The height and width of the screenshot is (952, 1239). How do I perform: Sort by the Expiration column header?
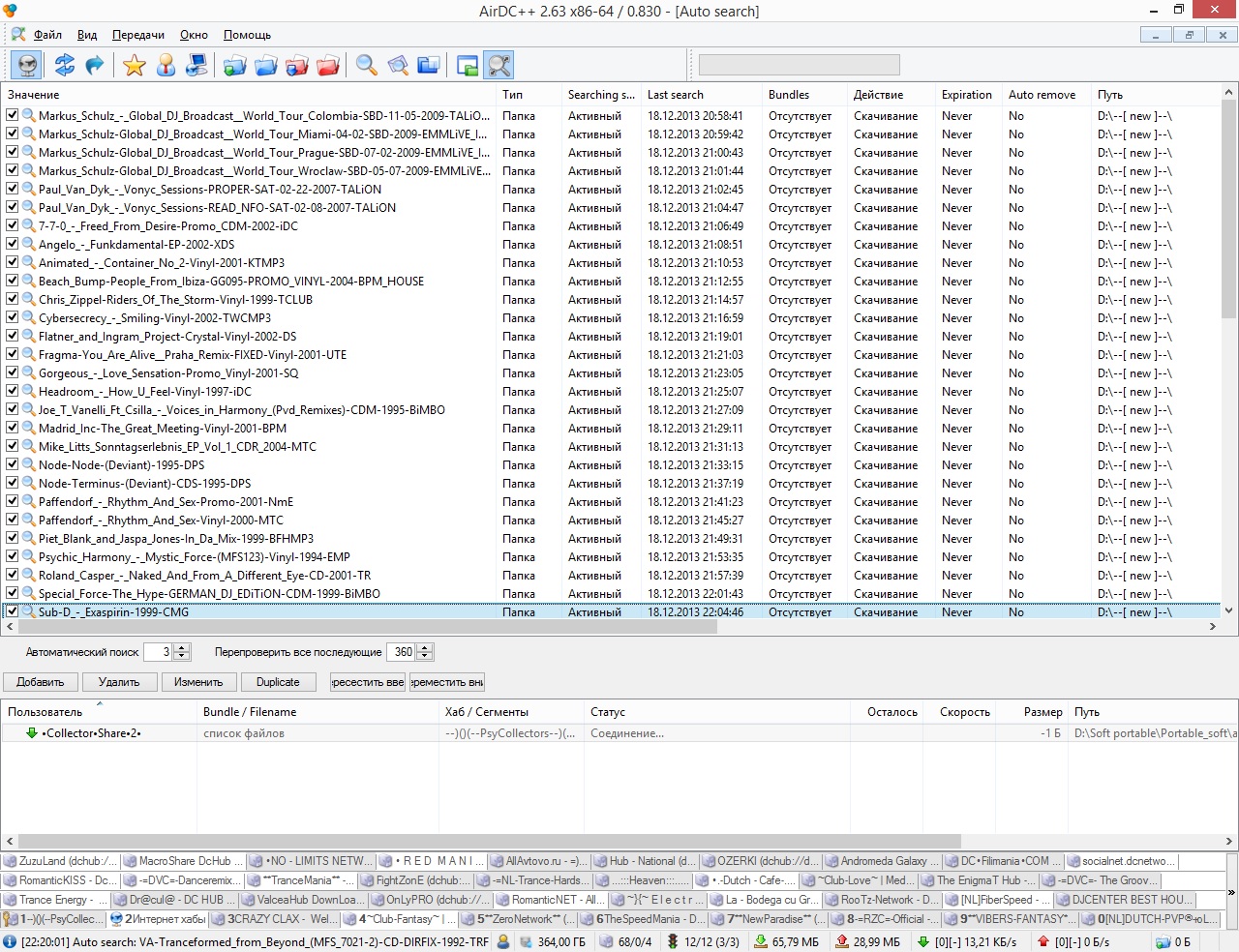point(967,95)
